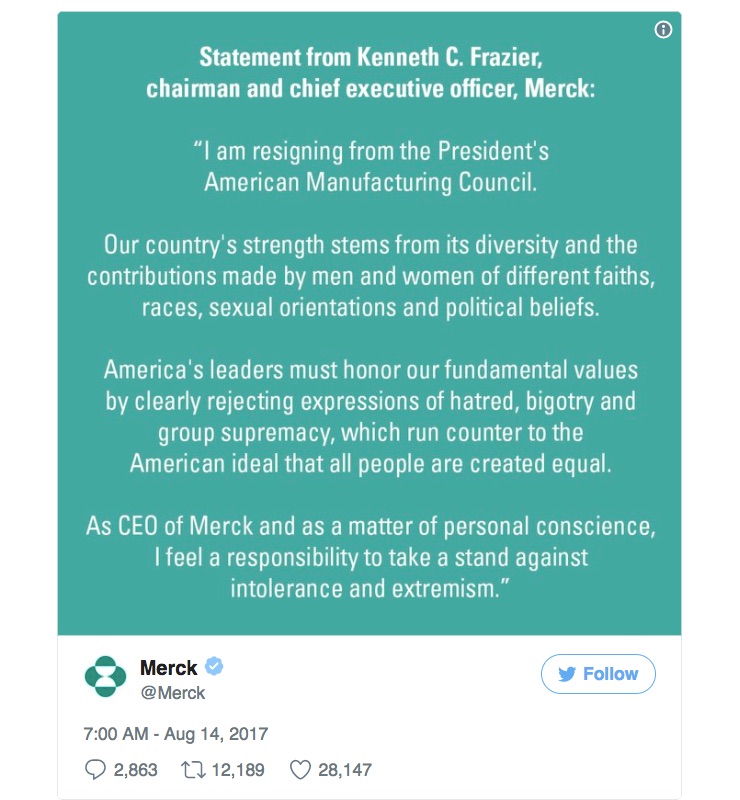Click the 'America's leaders must honor' paragraph
Image resolution: width=740 pixels, height=800 pixels.
371,416
